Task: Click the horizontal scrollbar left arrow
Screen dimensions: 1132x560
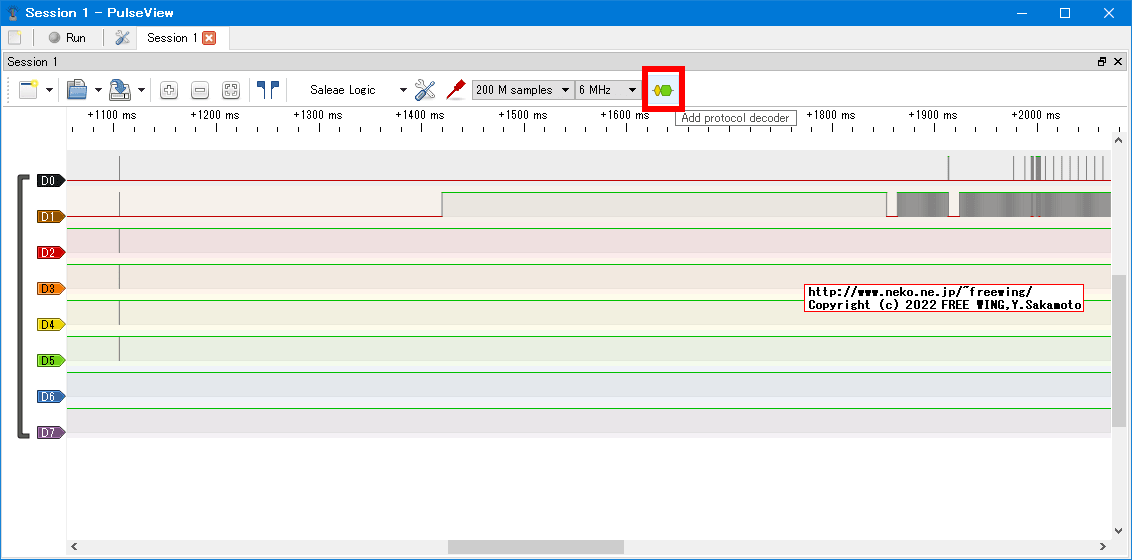Action: (x=74, y=546)
